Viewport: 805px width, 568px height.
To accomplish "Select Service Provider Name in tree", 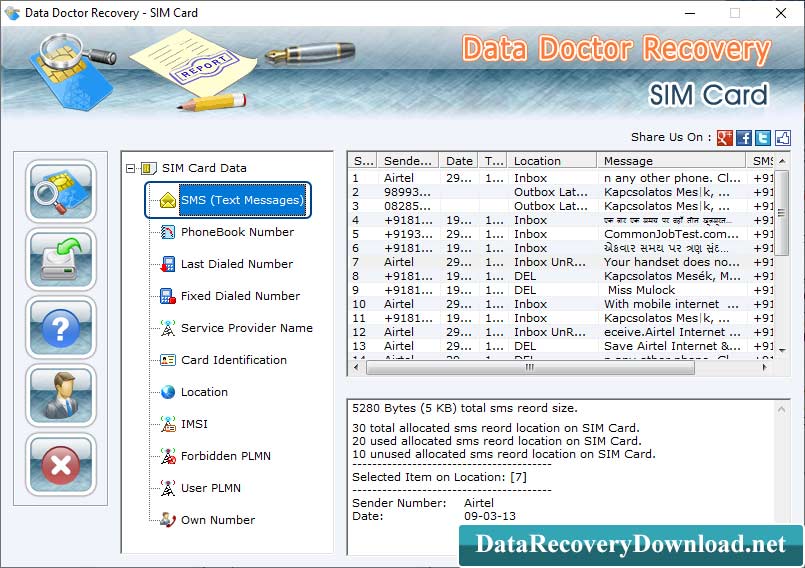I will 246,328.
